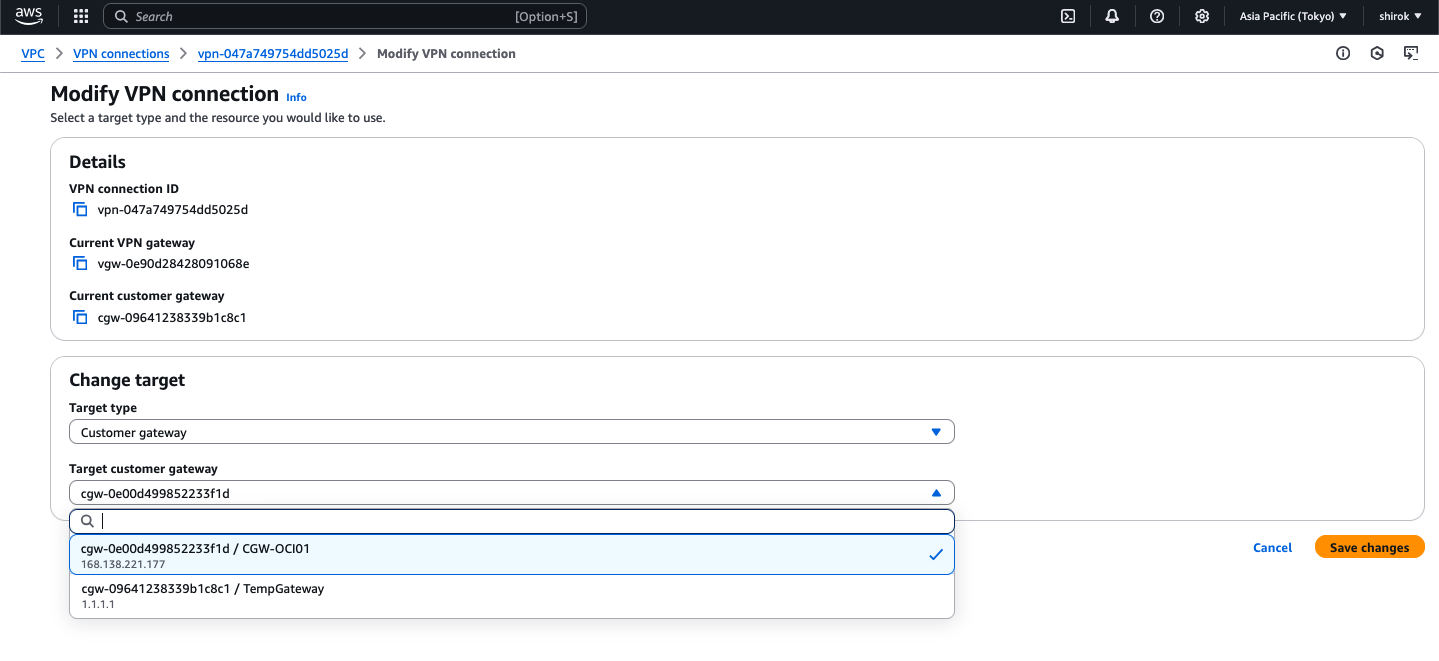
Task: Collapse the Target customer gateway dropdown
Action: 936,492
